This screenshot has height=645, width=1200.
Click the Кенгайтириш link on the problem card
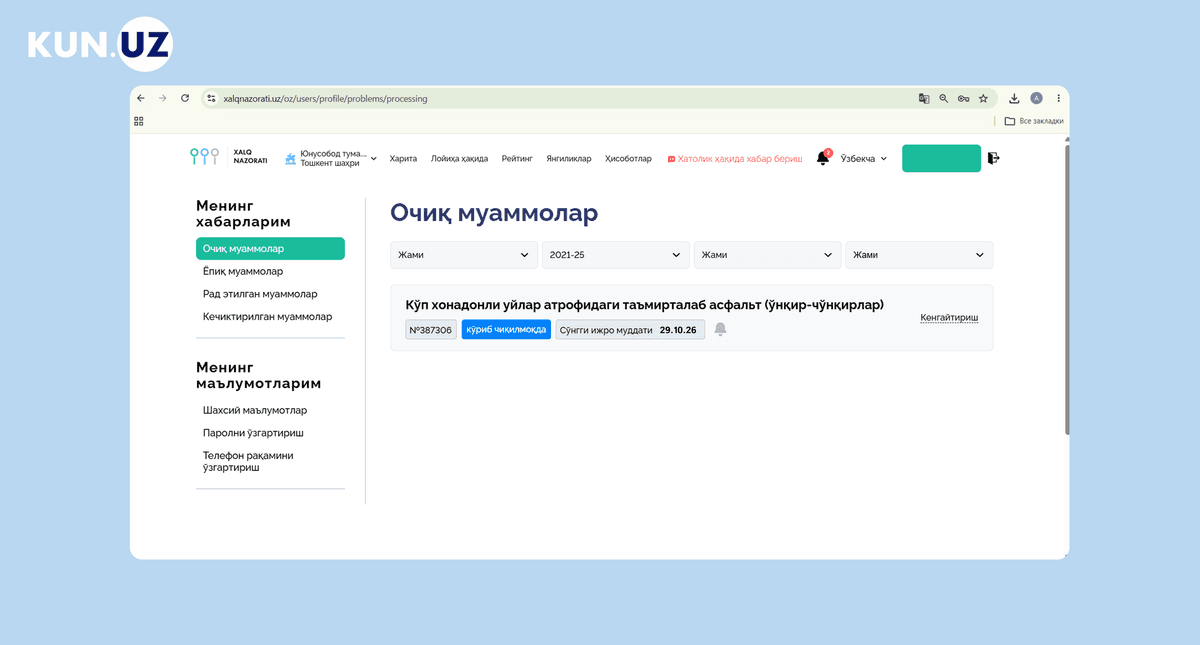pos(949,318)
